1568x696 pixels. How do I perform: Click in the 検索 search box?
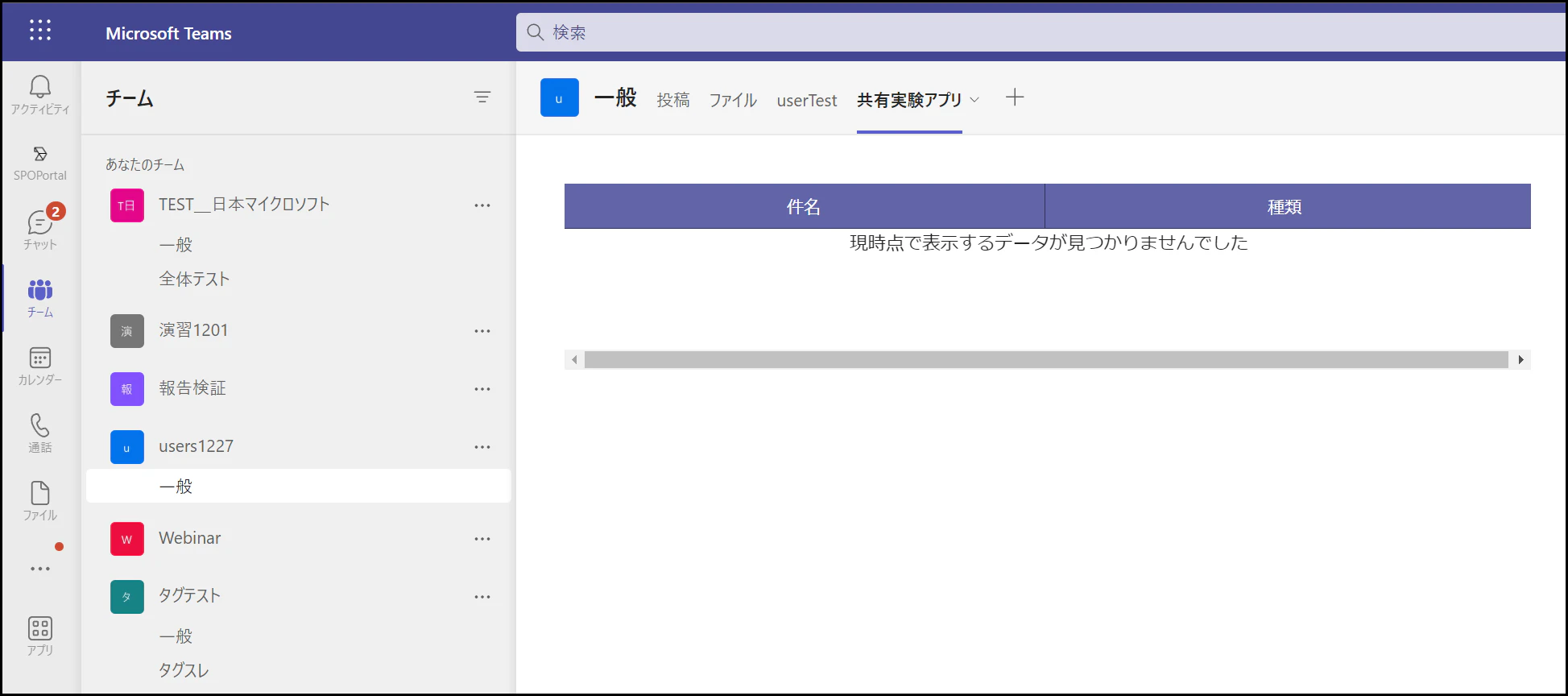click(1041, 32)
